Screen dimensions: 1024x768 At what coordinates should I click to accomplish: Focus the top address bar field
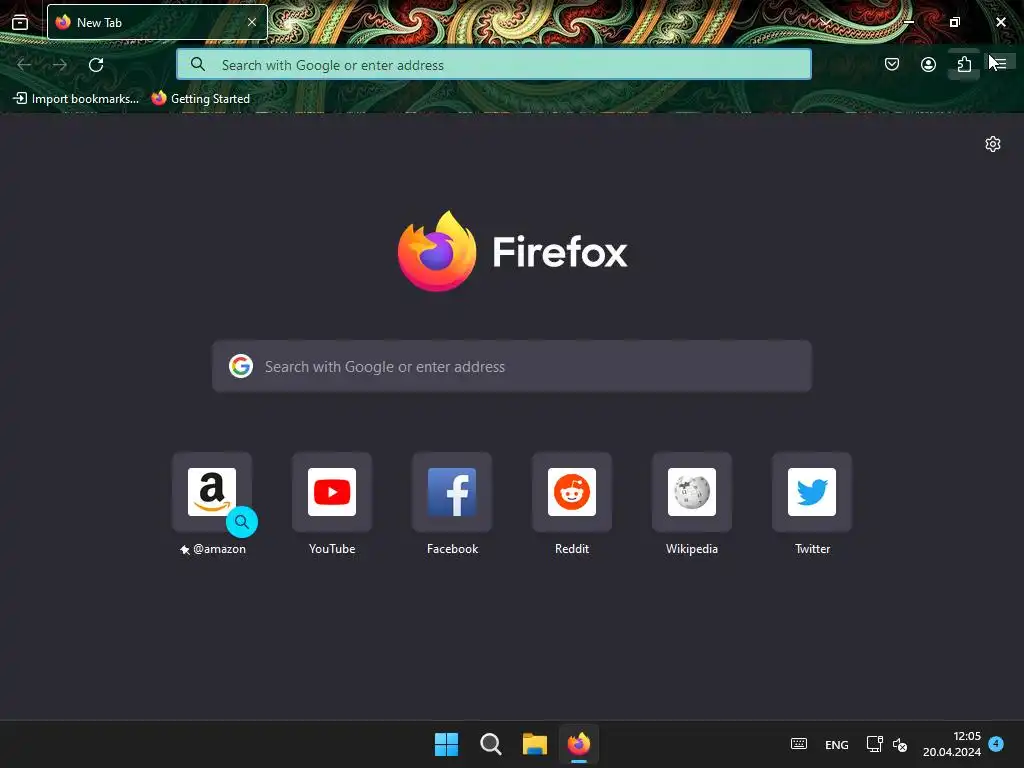(x=494, y=65)
